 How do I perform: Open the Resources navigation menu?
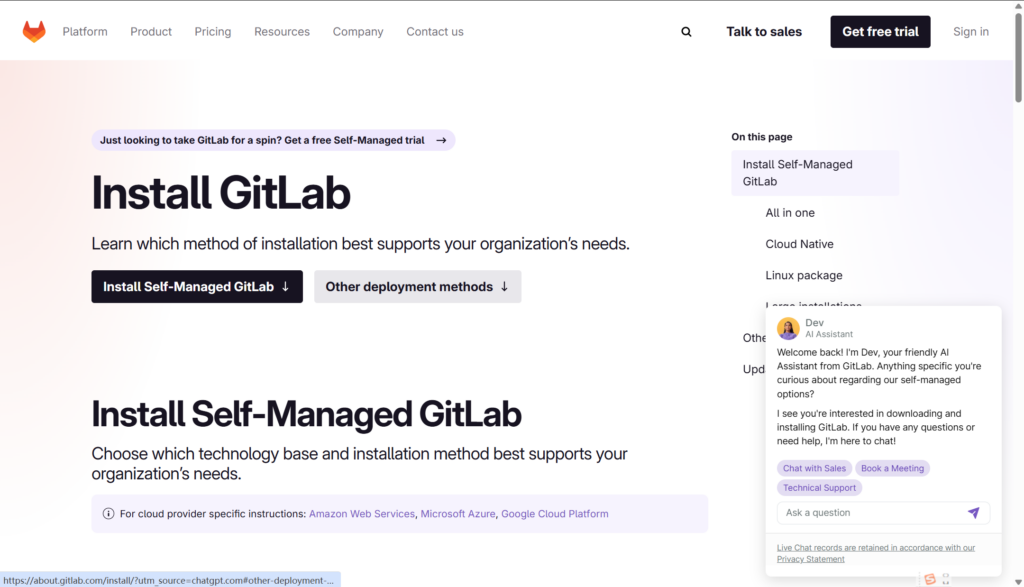point(282,32)
